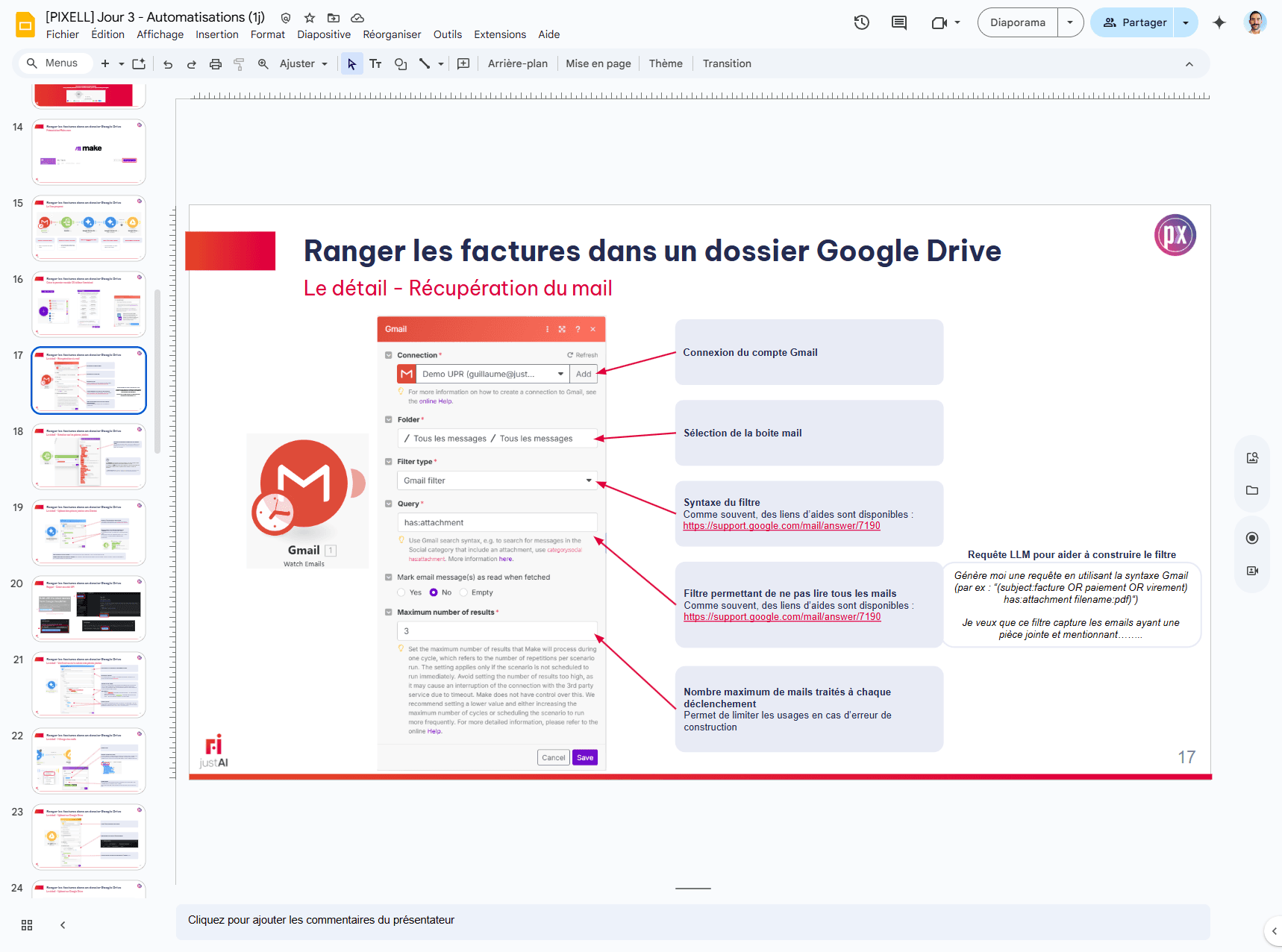The height and width of the screenshot is (952, 1282).
Task: Select the cursor pointer tool
Action: tap(351, 64)
